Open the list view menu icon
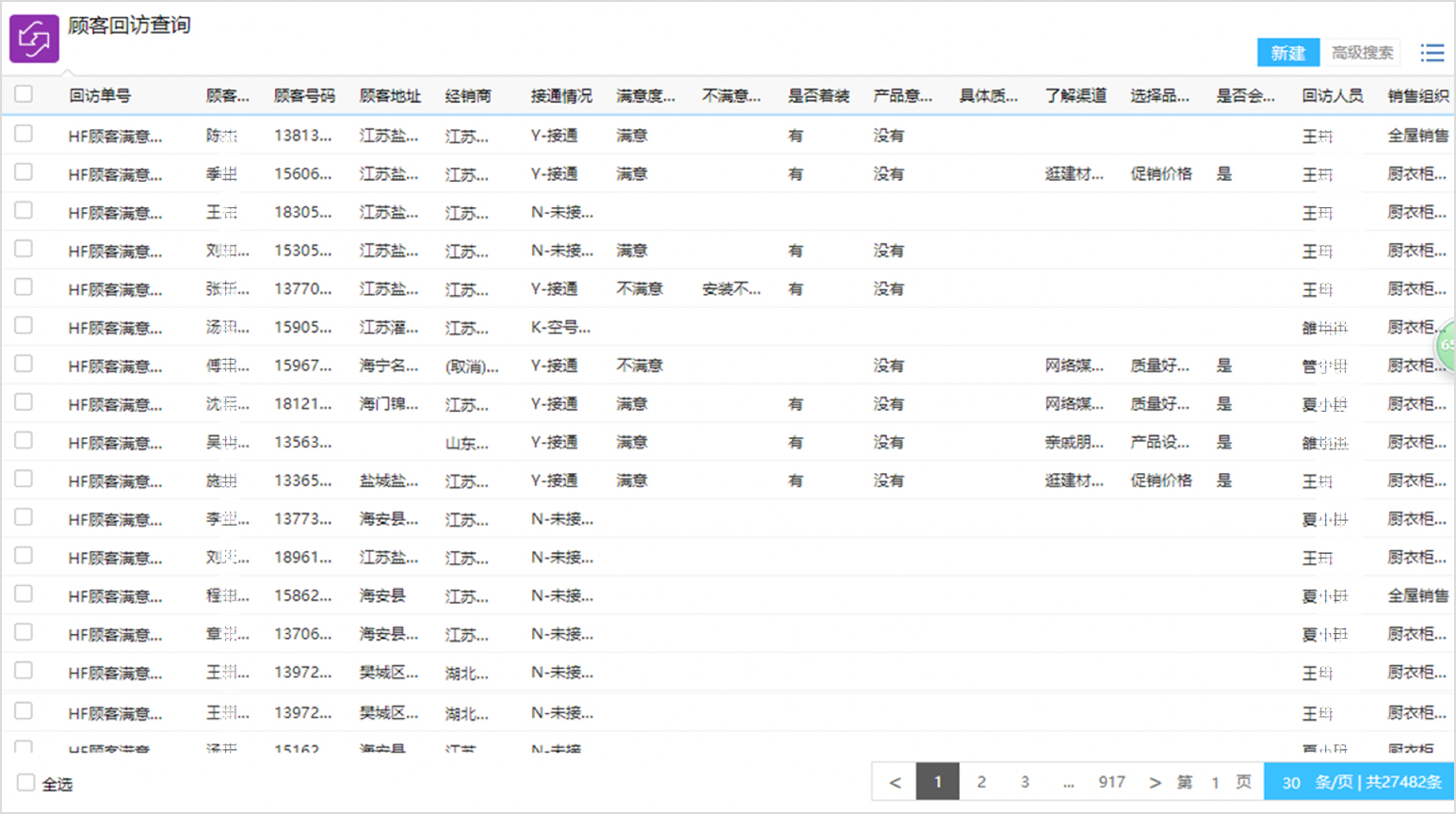1456x814 pixels. coord(1432,53)
